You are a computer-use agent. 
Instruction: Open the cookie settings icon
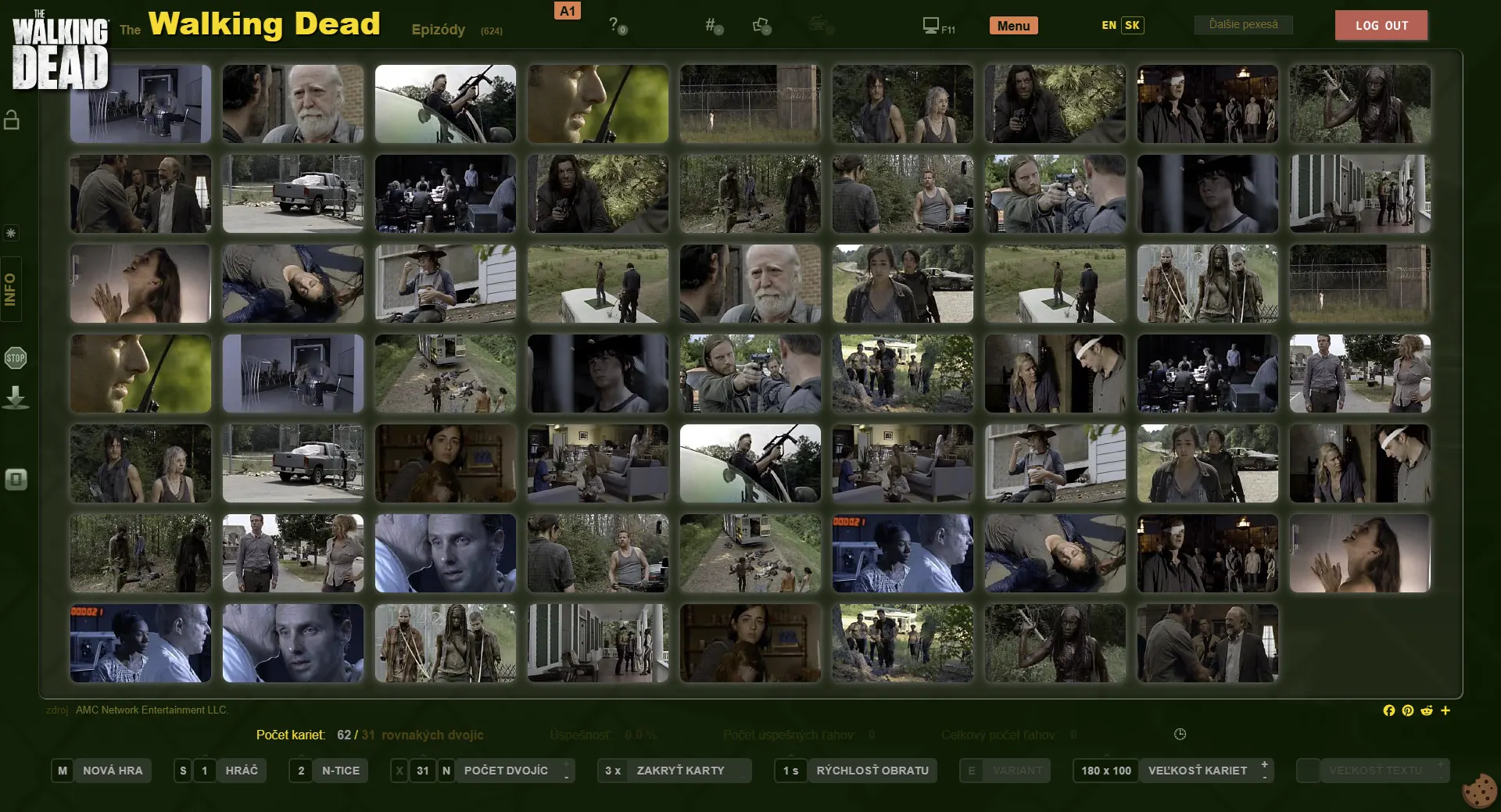click(1479, 791)
